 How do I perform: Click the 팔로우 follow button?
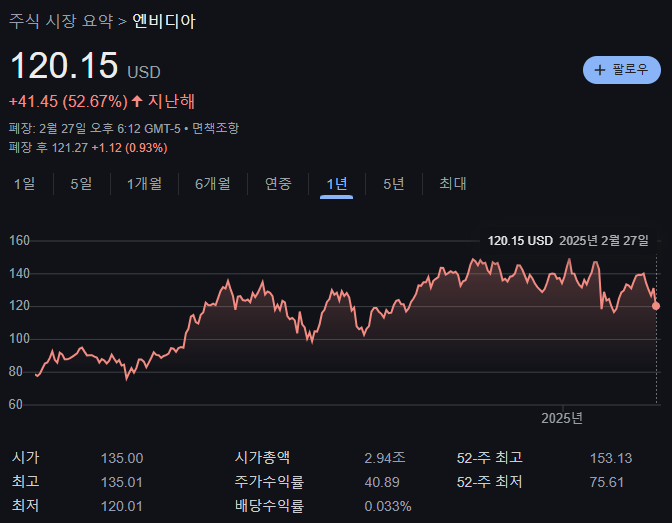[x=621, y=70]
